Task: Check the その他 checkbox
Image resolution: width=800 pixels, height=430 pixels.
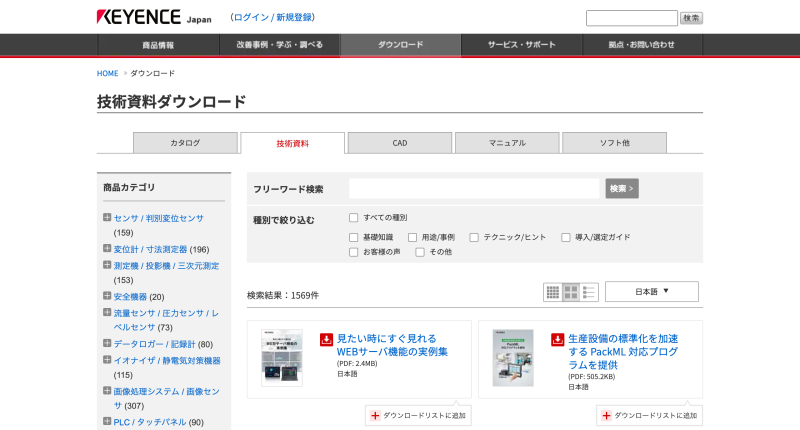Action: pos(420,252)
